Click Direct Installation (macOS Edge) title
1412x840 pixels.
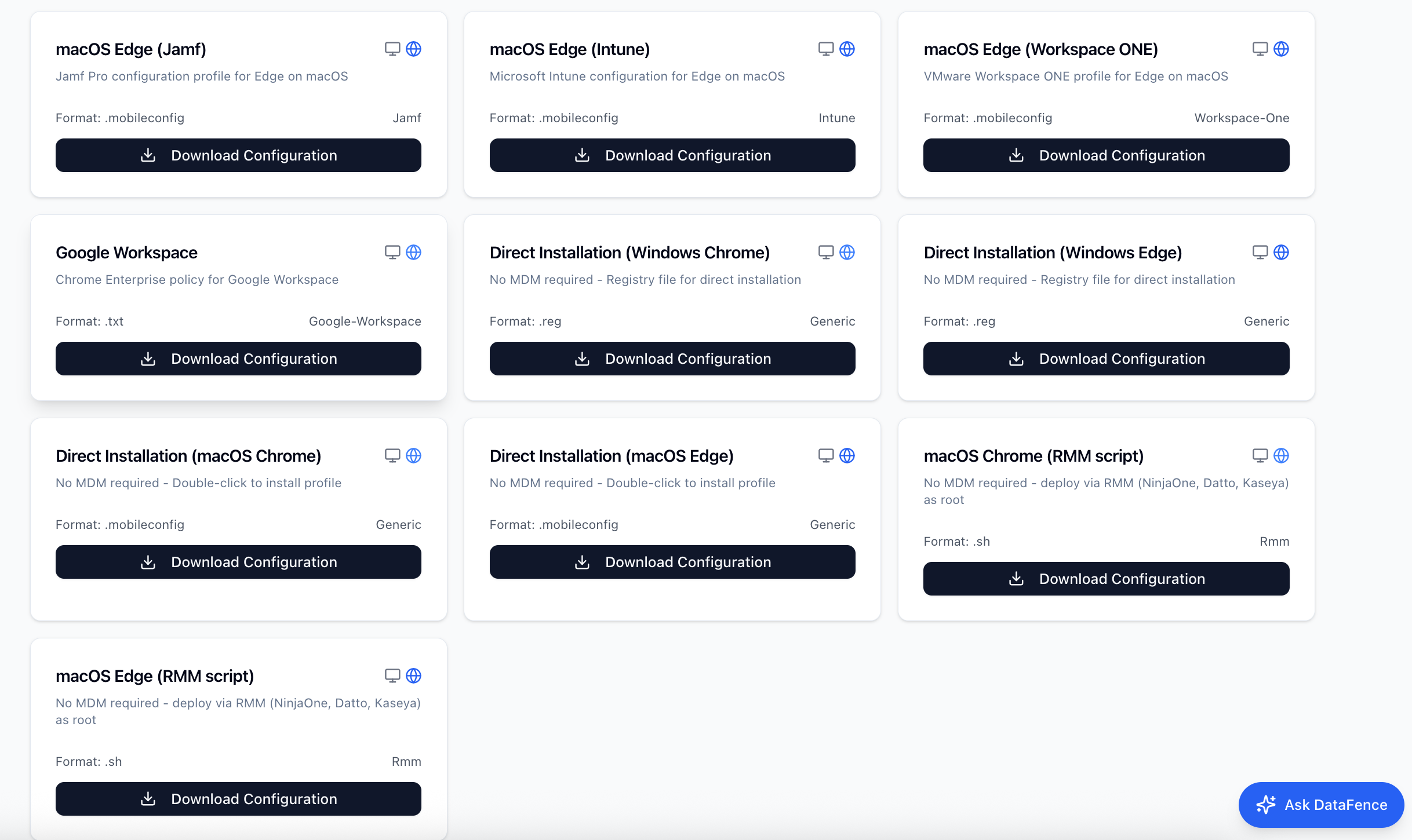(x=612, y=456)
